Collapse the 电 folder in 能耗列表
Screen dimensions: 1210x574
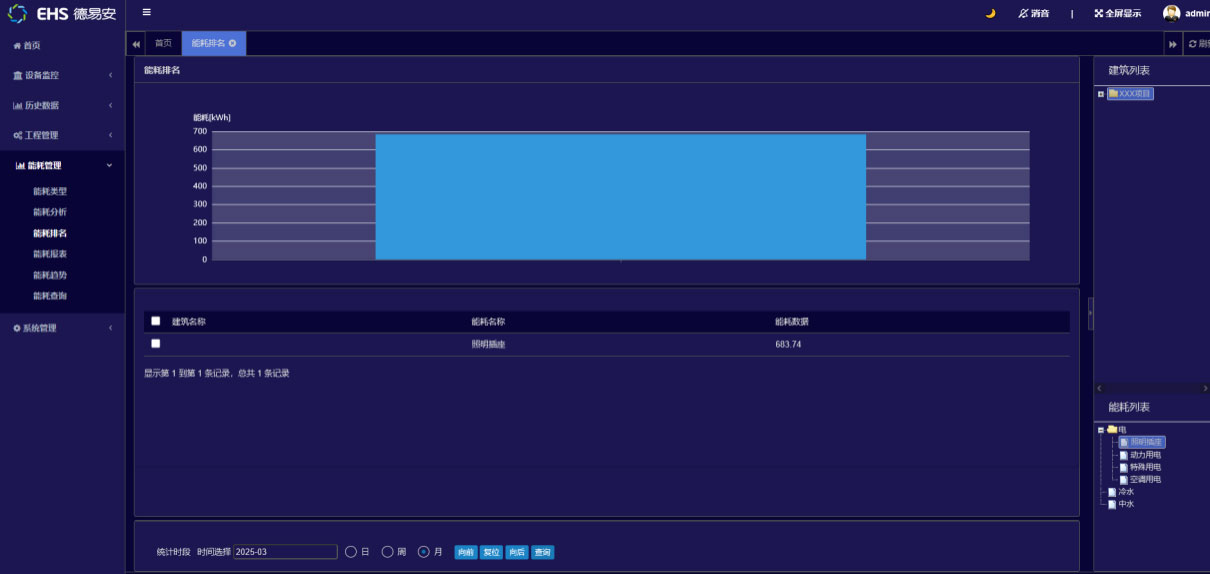(x=1101, y=430)
